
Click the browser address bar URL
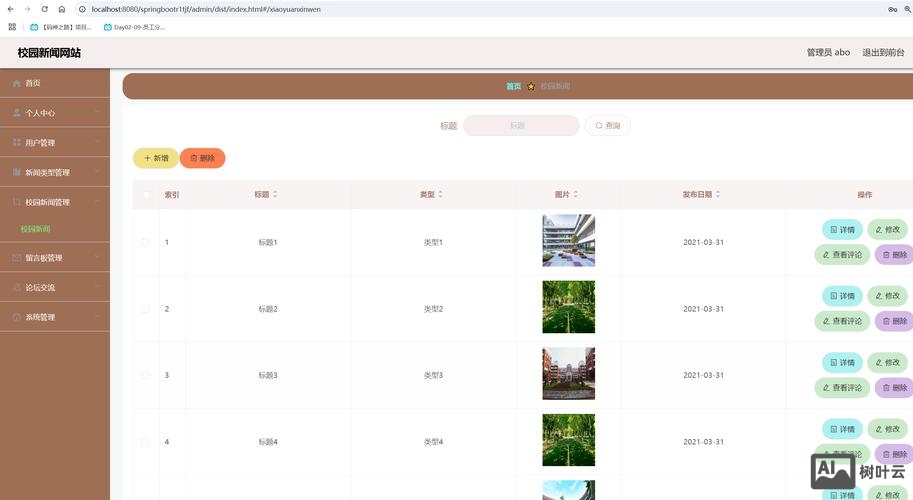pyautogui.click(x=206, y=9)
